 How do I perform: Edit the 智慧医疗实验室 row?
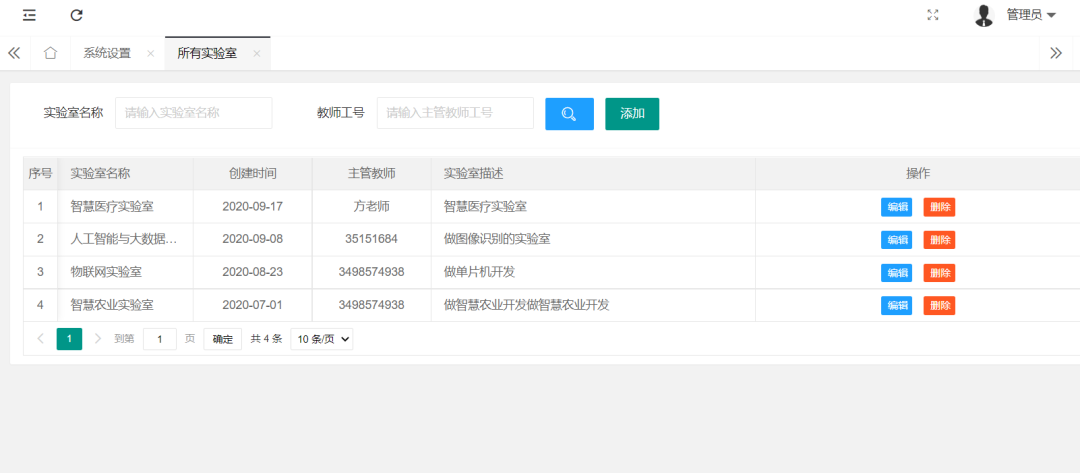pos(897,207)
